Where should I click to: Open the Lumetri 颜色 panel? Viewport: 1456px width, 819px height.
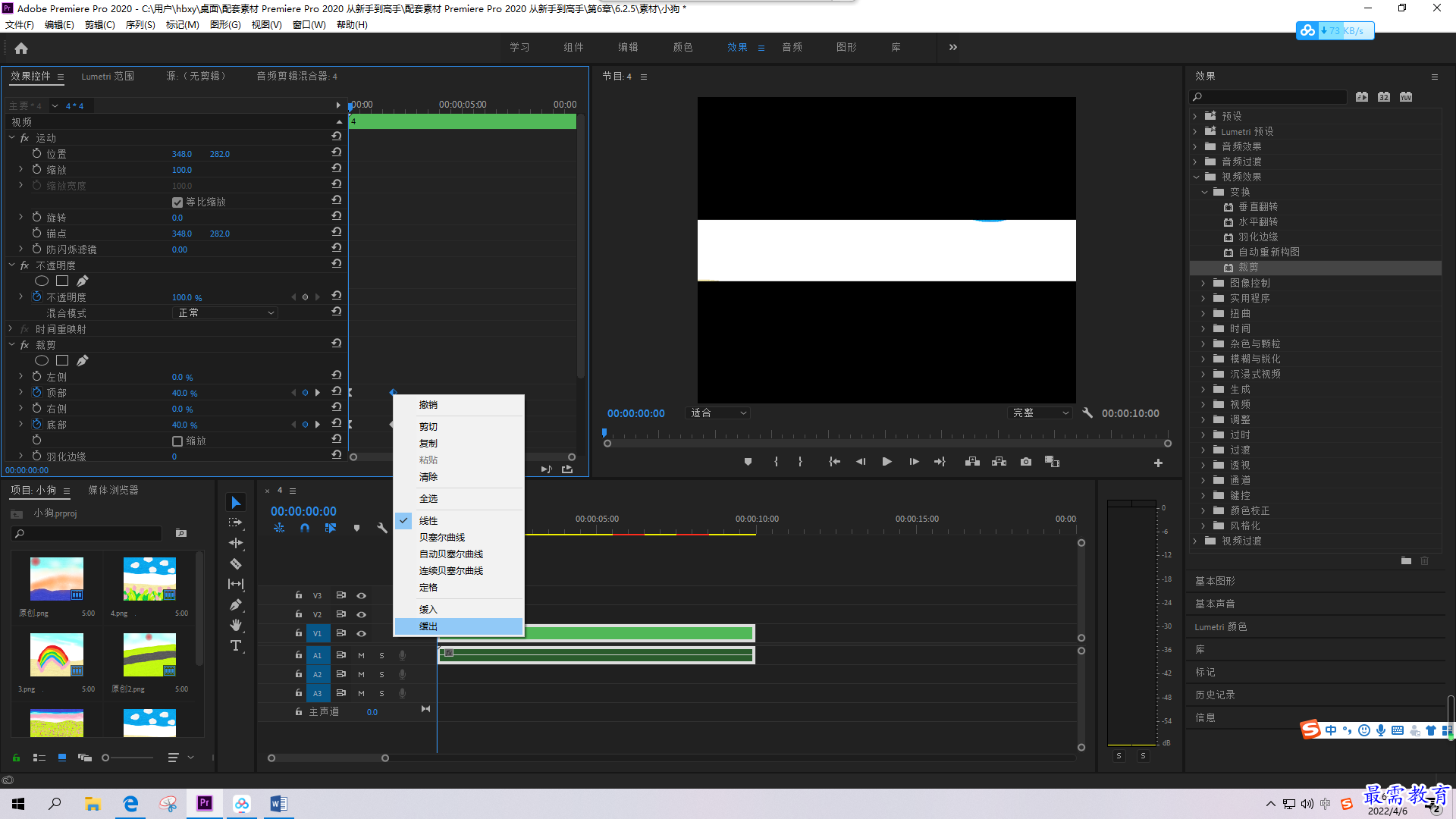(1220, 626)
